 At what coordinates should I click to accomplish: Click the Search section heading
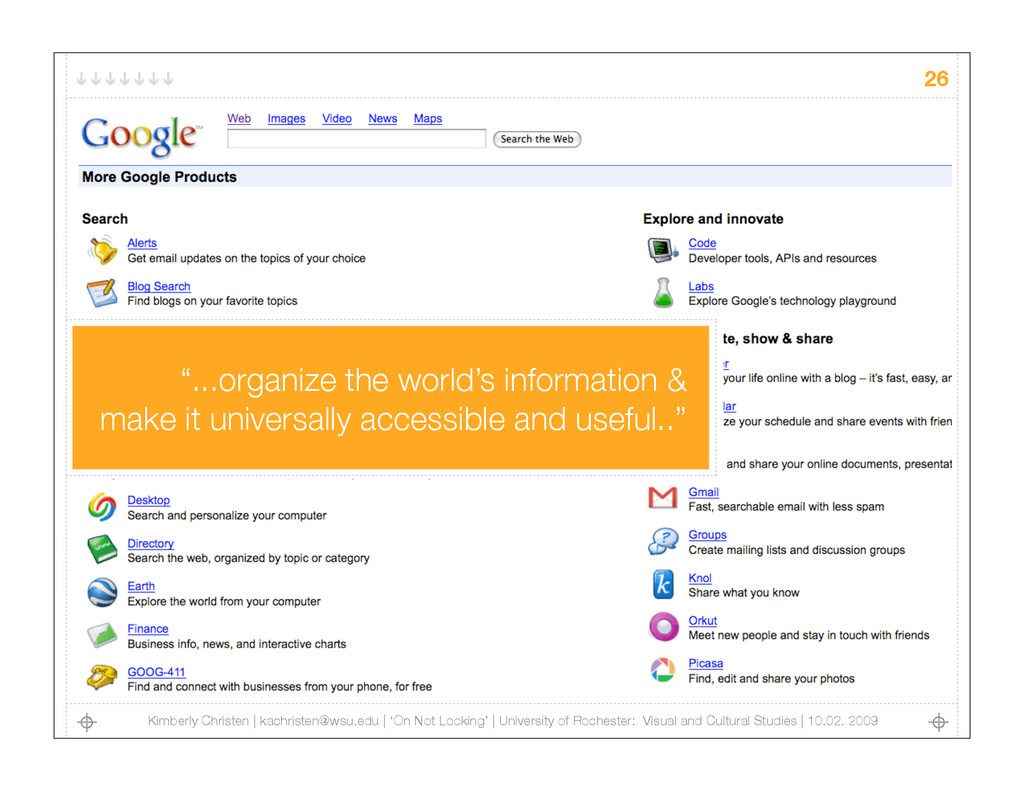pos(104,219)
